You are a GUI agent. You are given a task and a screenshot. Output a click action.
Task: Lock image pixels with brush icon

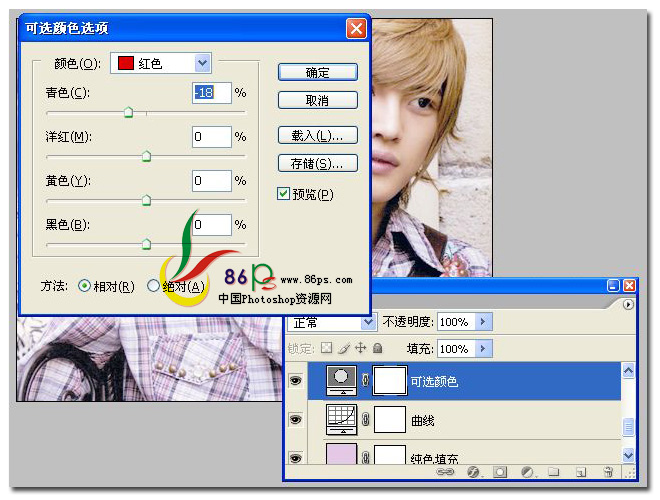click(x=344, y=348)
